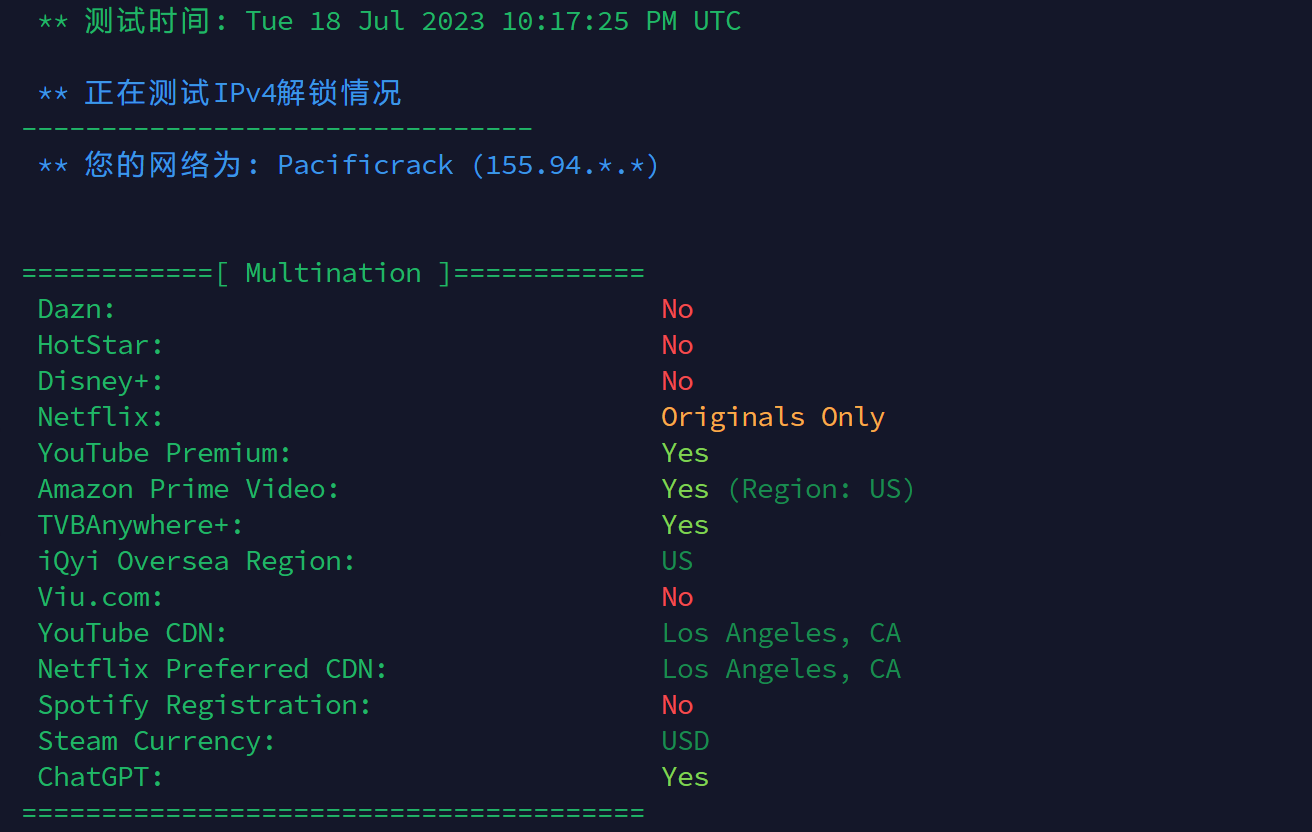
Task: Select the HotStar row label
Action: 100,345
